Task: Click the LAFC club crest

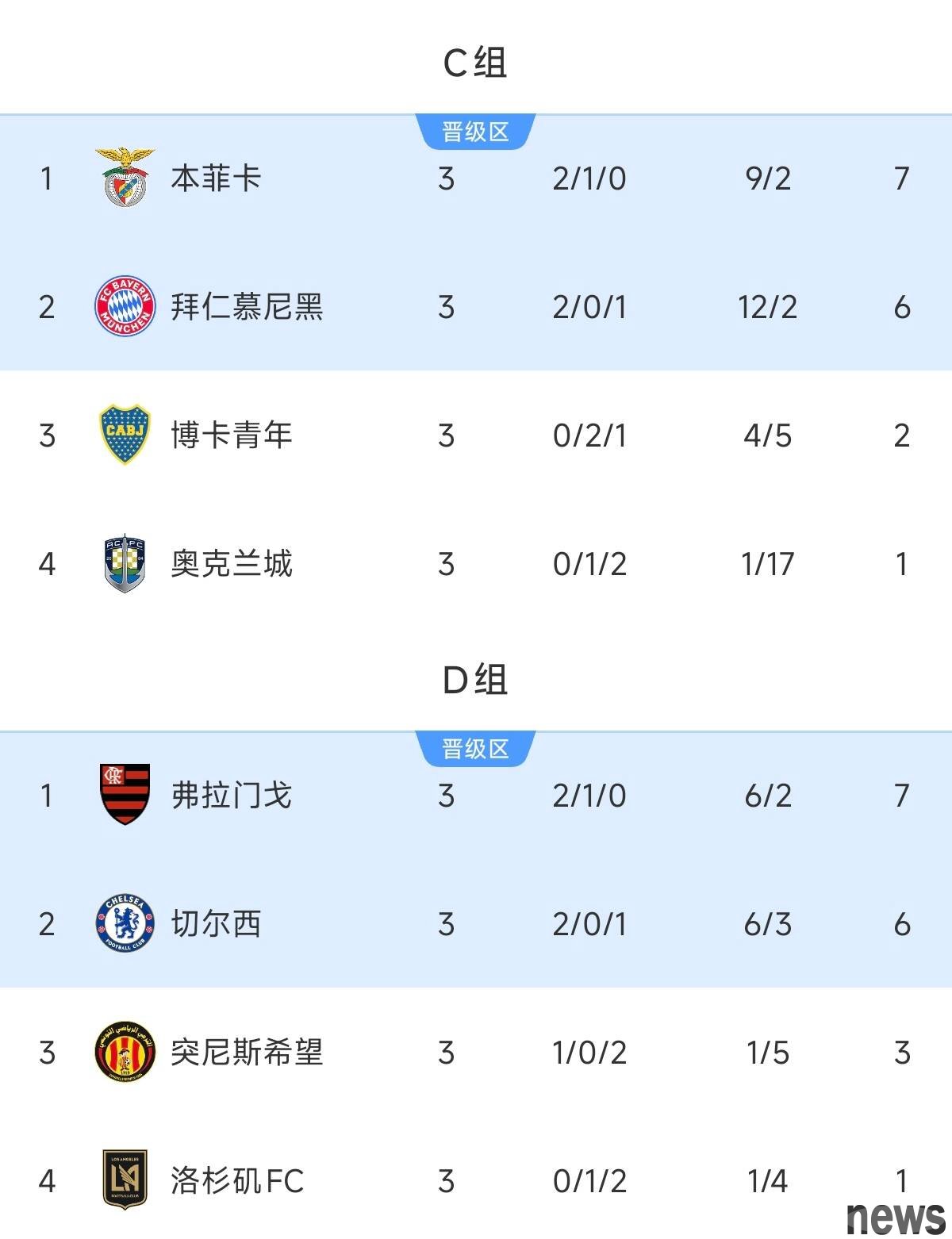Action: click(125, 1180)
